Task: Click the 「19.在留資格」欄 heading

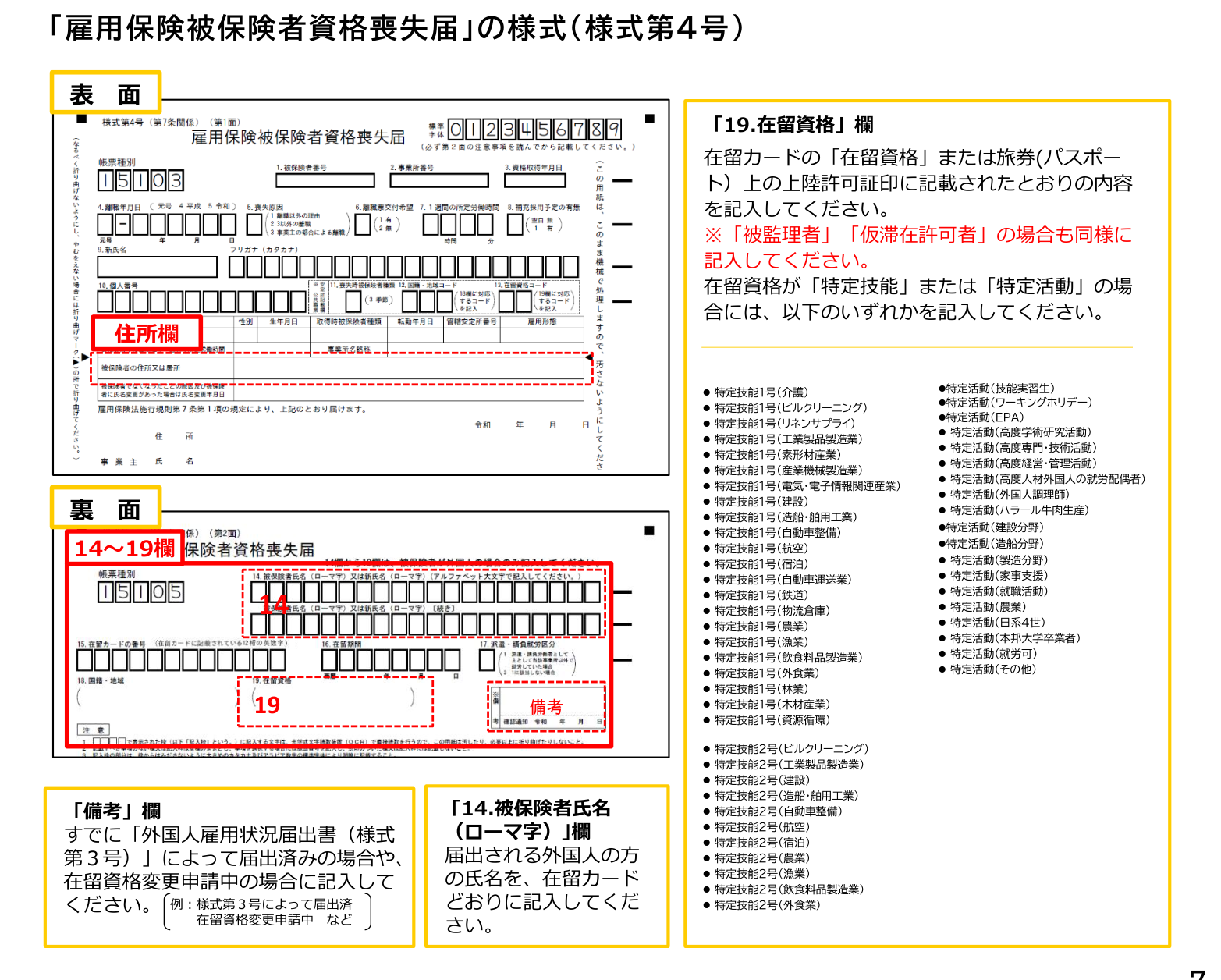Action: (789, 125)
